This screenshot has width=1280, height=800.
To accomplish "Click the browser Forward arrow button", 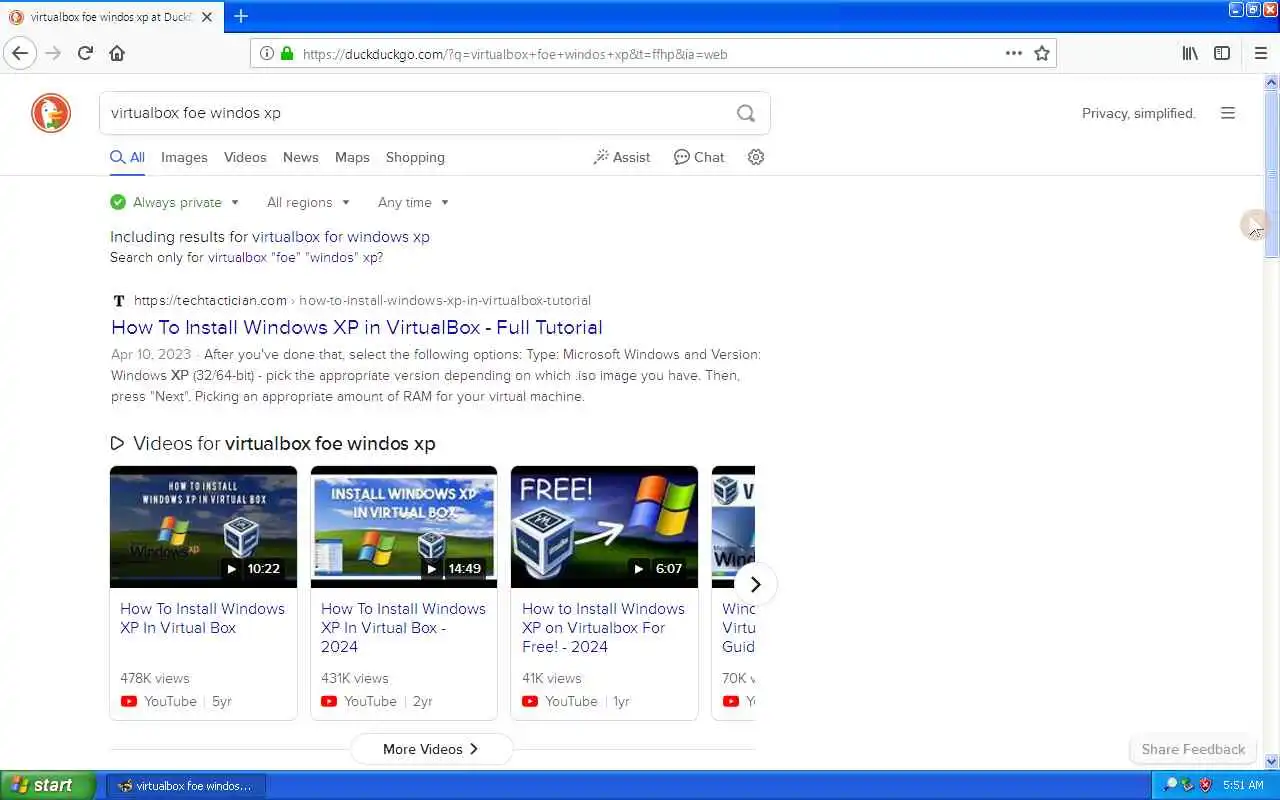I will tap(53, 53).
